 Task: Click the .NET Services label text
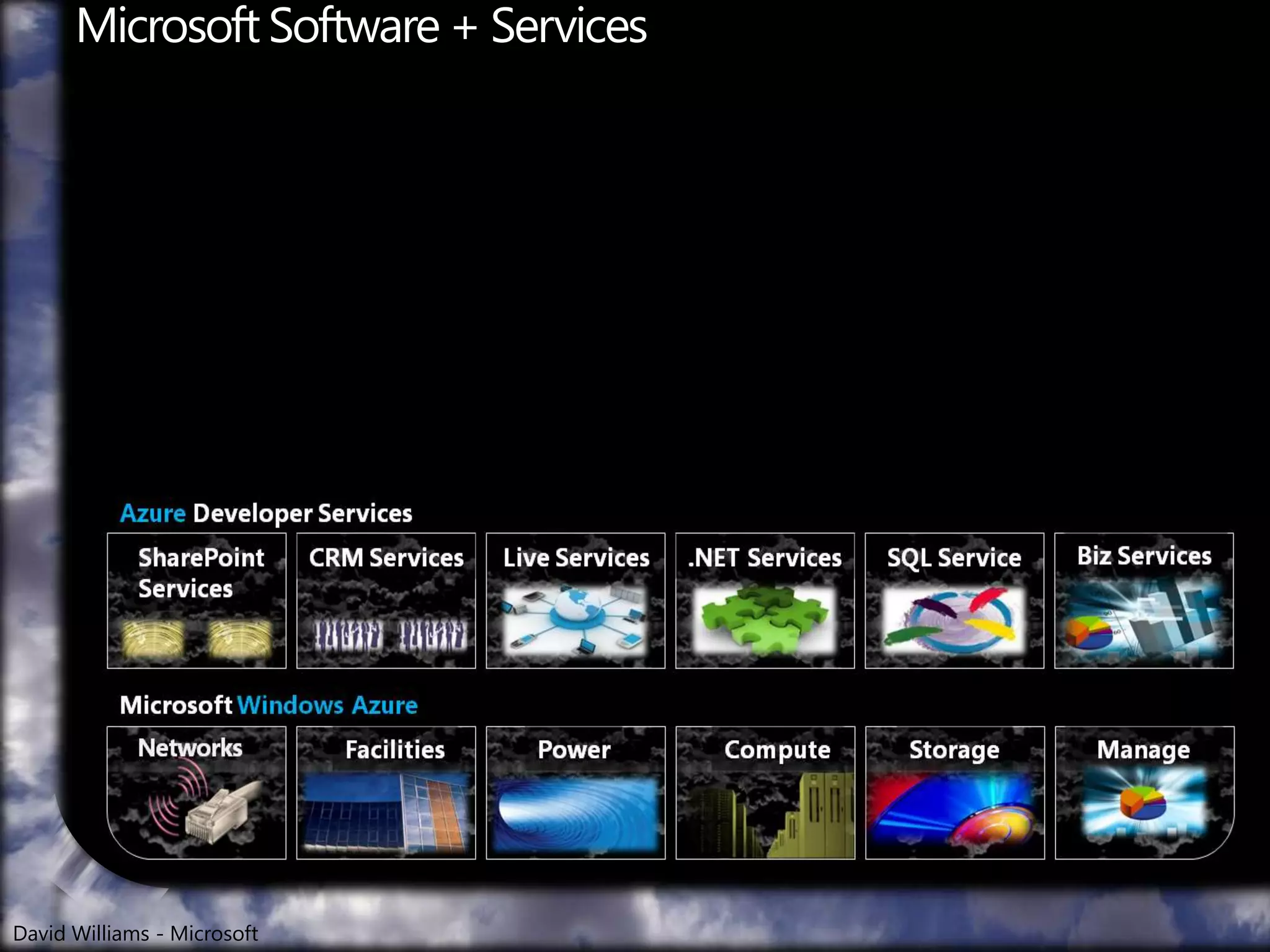click(x=765, y=558)
